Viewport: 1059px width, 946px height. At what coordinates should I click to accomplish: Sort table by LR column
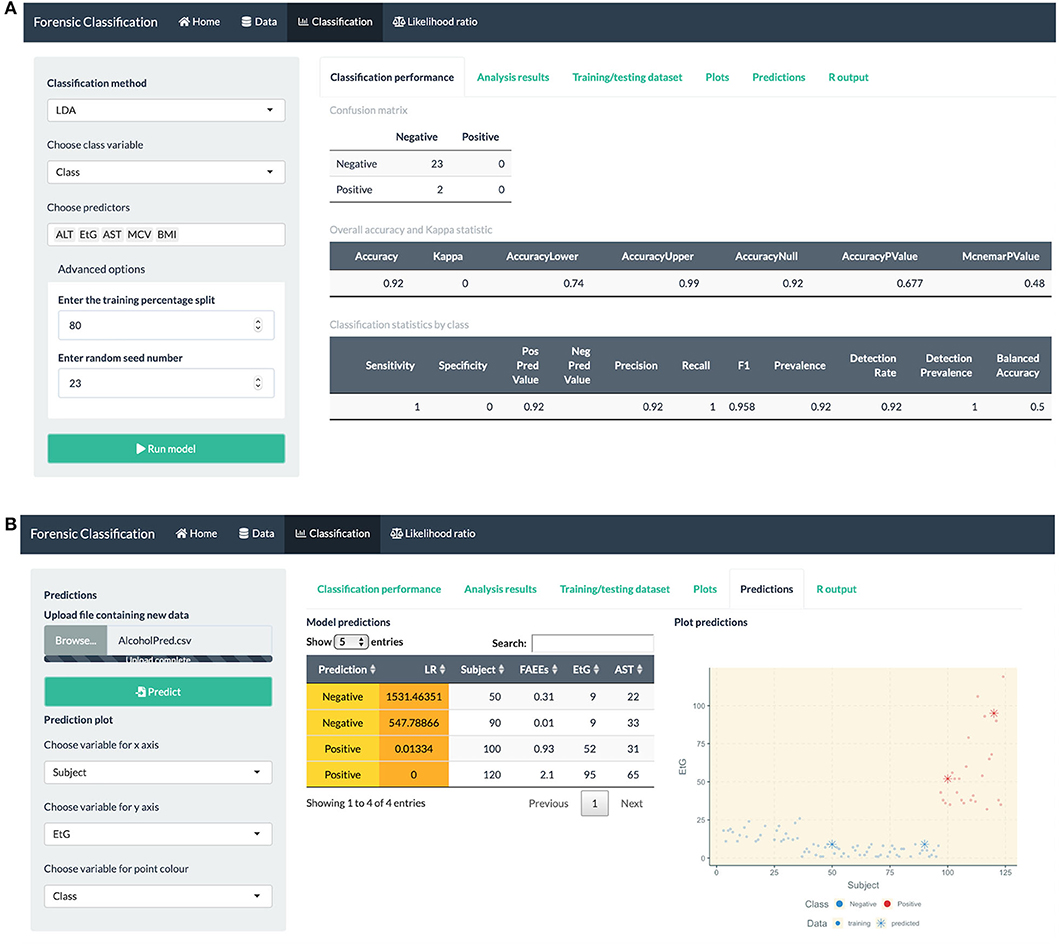click(x=434, y=669)
